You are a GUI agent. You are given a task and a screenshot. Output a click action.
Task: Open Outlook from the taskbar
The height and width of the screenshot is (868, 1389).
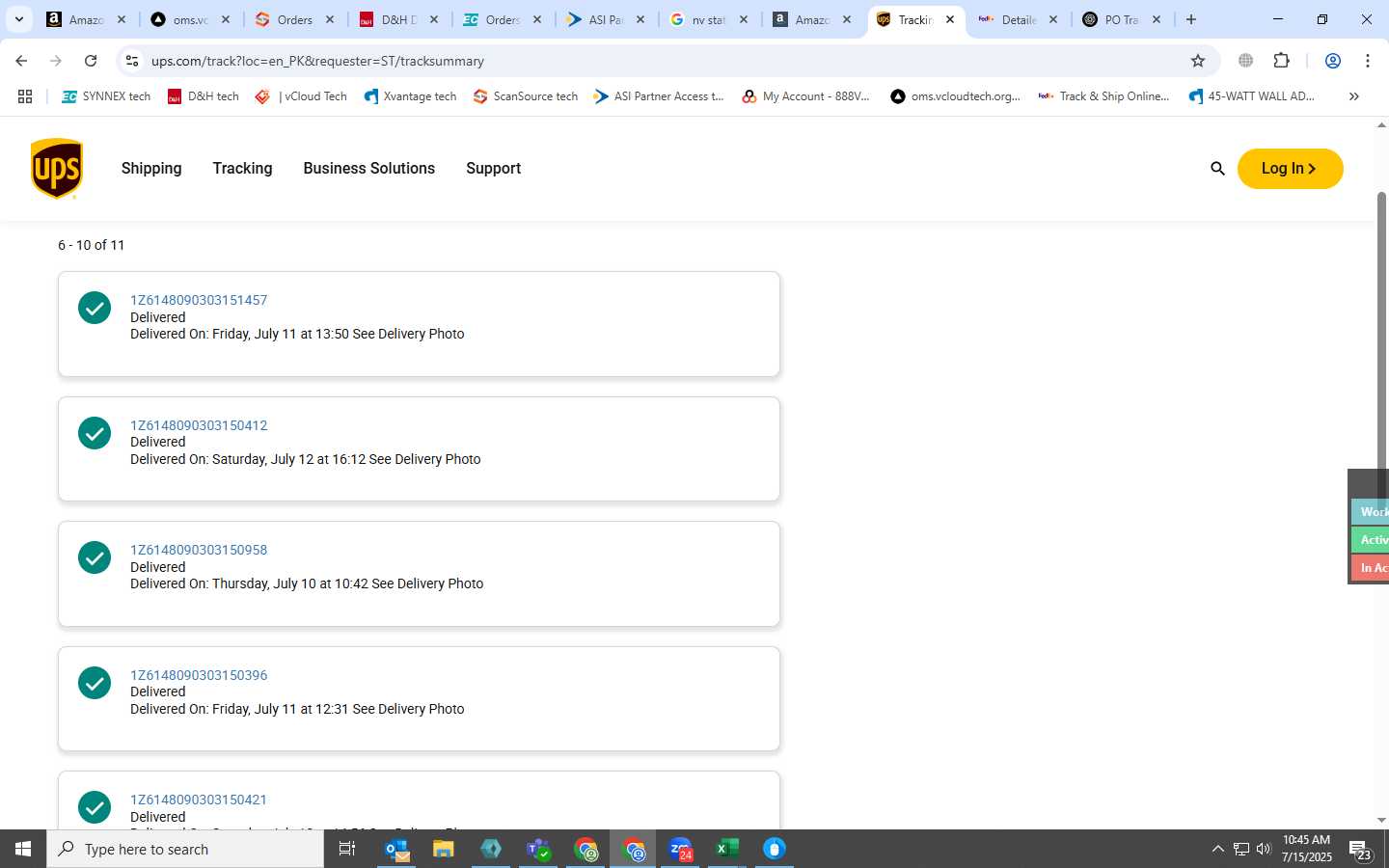point(397,849)
